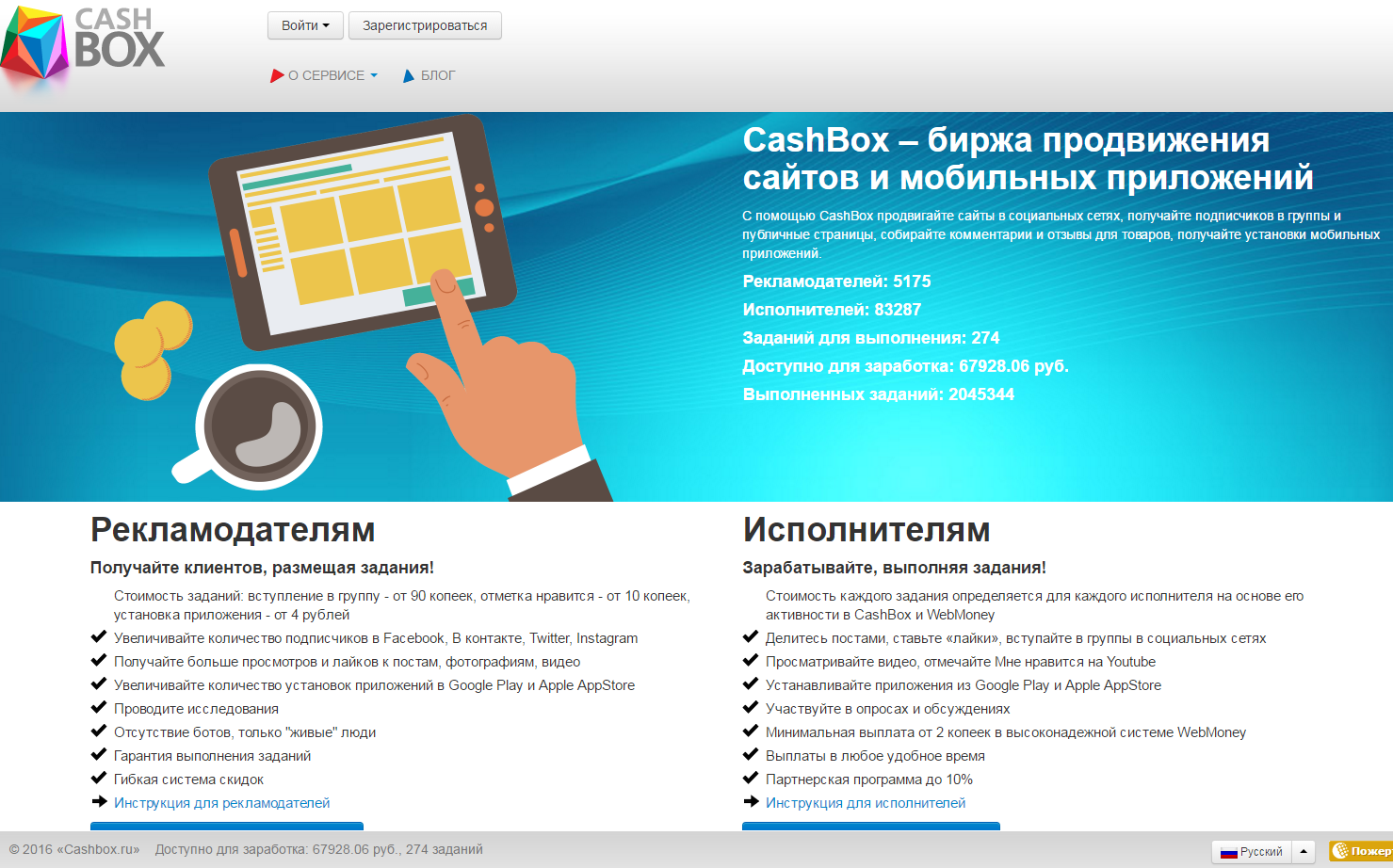This screenshot has height=868, width=1393.
Task: Click checkmark beside Увеличивайте количество установок приложений
Action: click(x=99, y=683)
